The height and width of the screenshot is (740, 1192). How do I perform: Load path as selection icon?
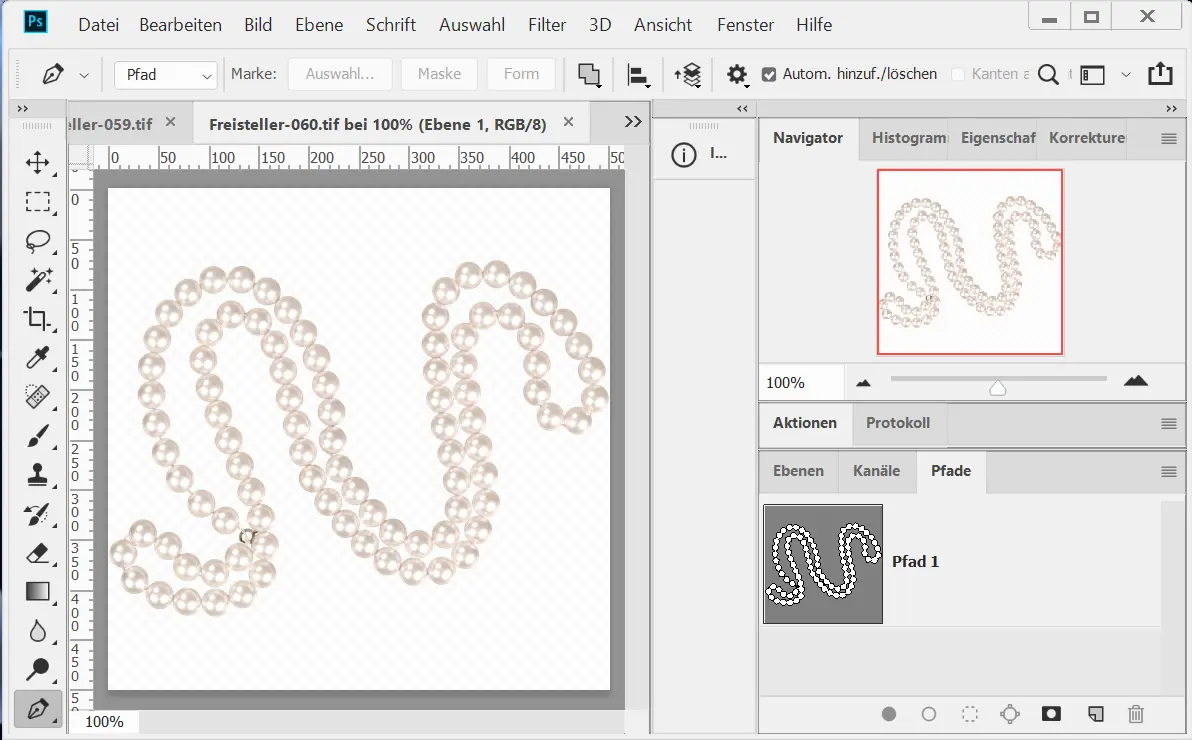tap(969, 714)
